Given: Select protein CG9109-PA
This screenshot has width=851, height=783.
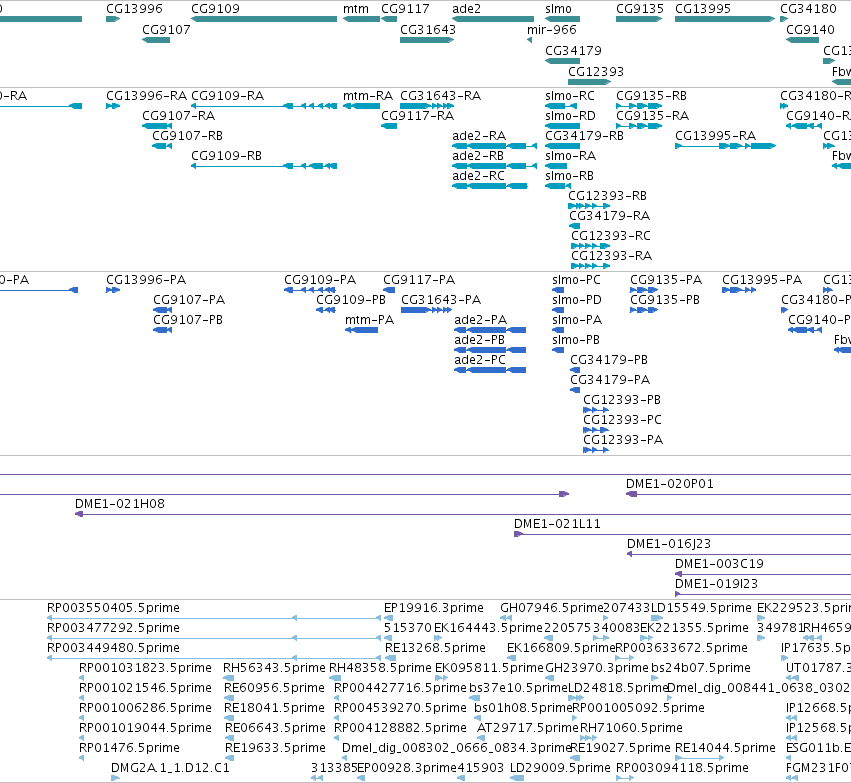Looking at the screenshot, I should [x=310, y=290].
